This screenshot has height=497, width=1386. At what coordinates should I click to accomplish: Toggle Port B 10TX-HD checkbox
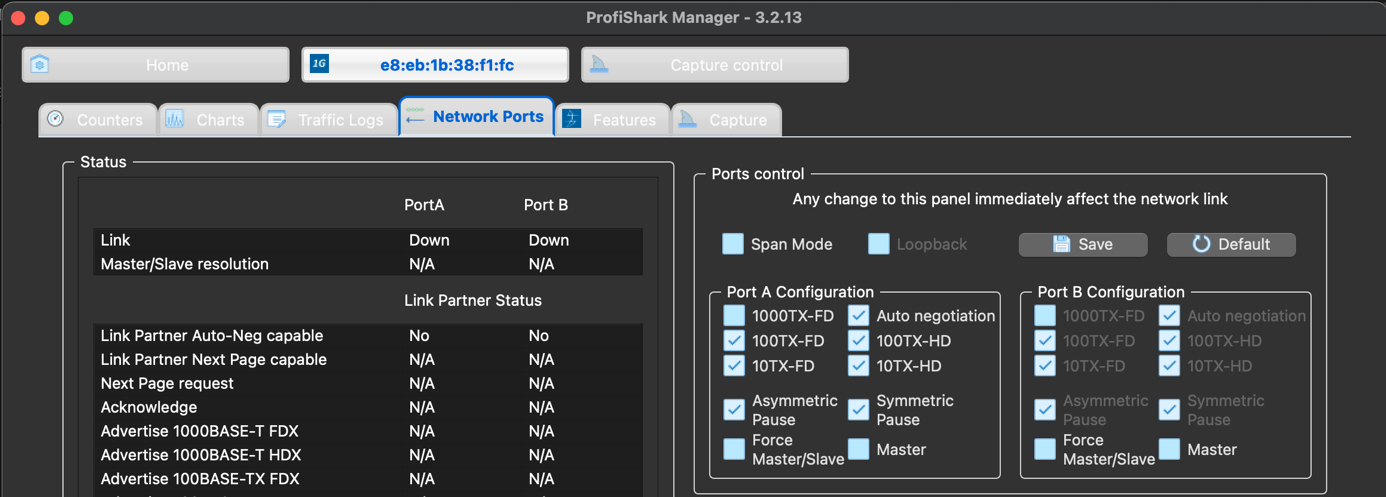1170,366
